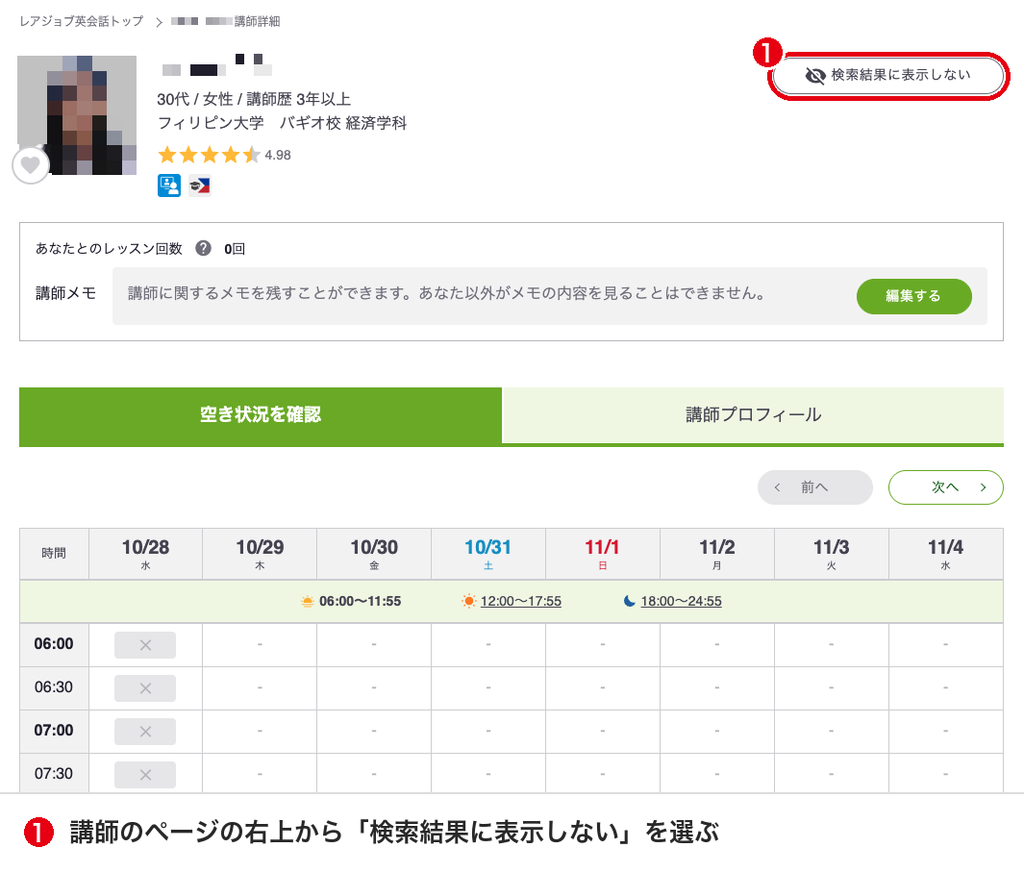The height and width of the screenshot is (871, 1024).
Task: Click the X slot at 07:00 on 10/28
Action: (145, 731)
